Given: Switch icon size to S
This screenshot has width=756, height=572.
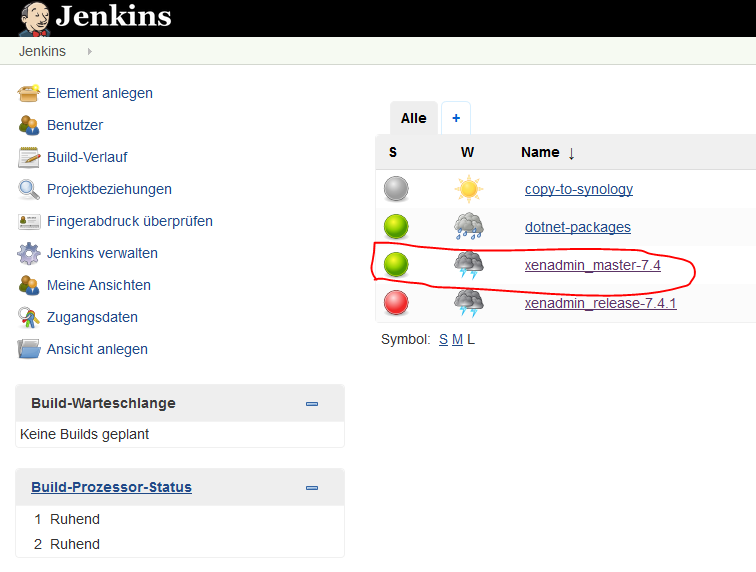Looking at the screenshot, I should pyautogui.click(x=444, y=340).
